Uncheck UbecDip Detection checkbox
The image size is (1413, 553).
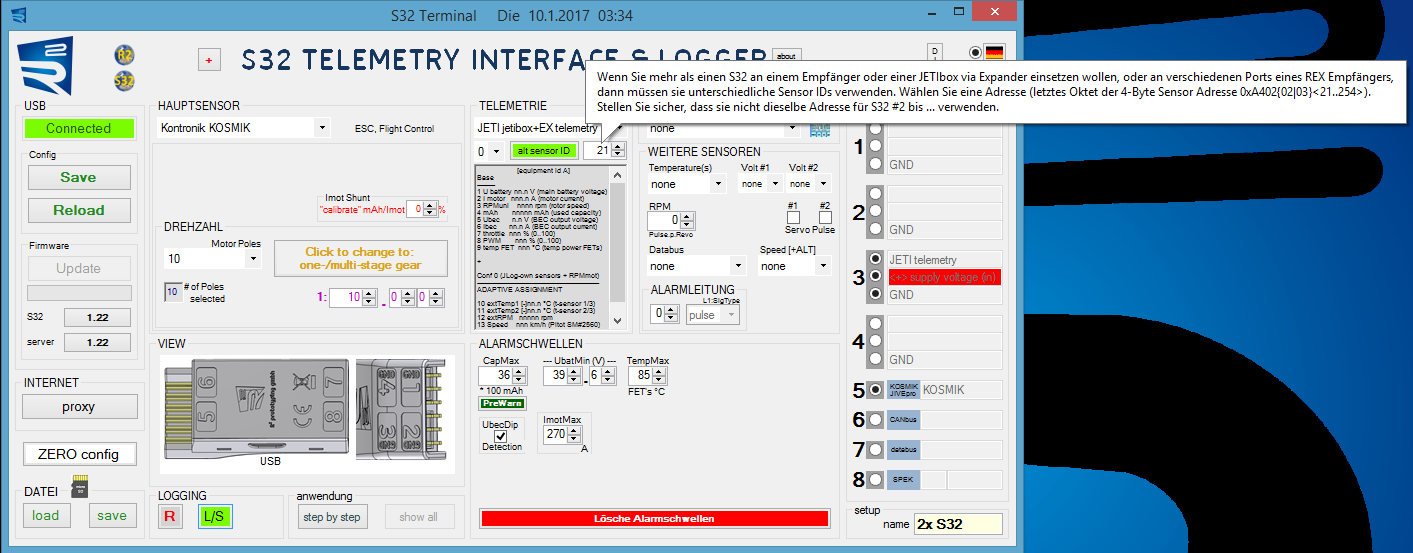[501, 436]
